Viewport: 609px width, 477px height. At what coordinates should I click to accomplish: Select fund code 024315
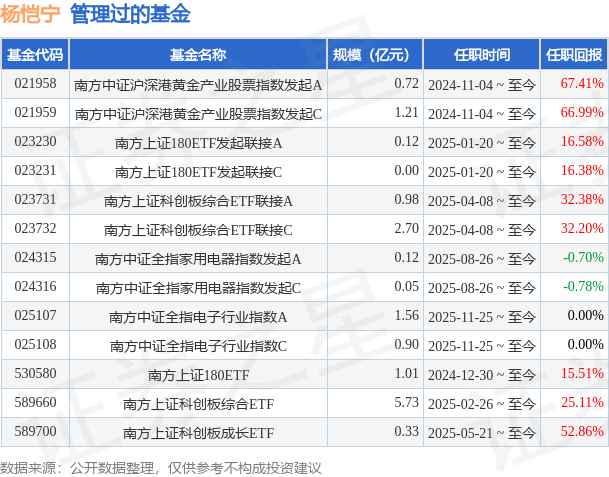[x=35, y=258]
